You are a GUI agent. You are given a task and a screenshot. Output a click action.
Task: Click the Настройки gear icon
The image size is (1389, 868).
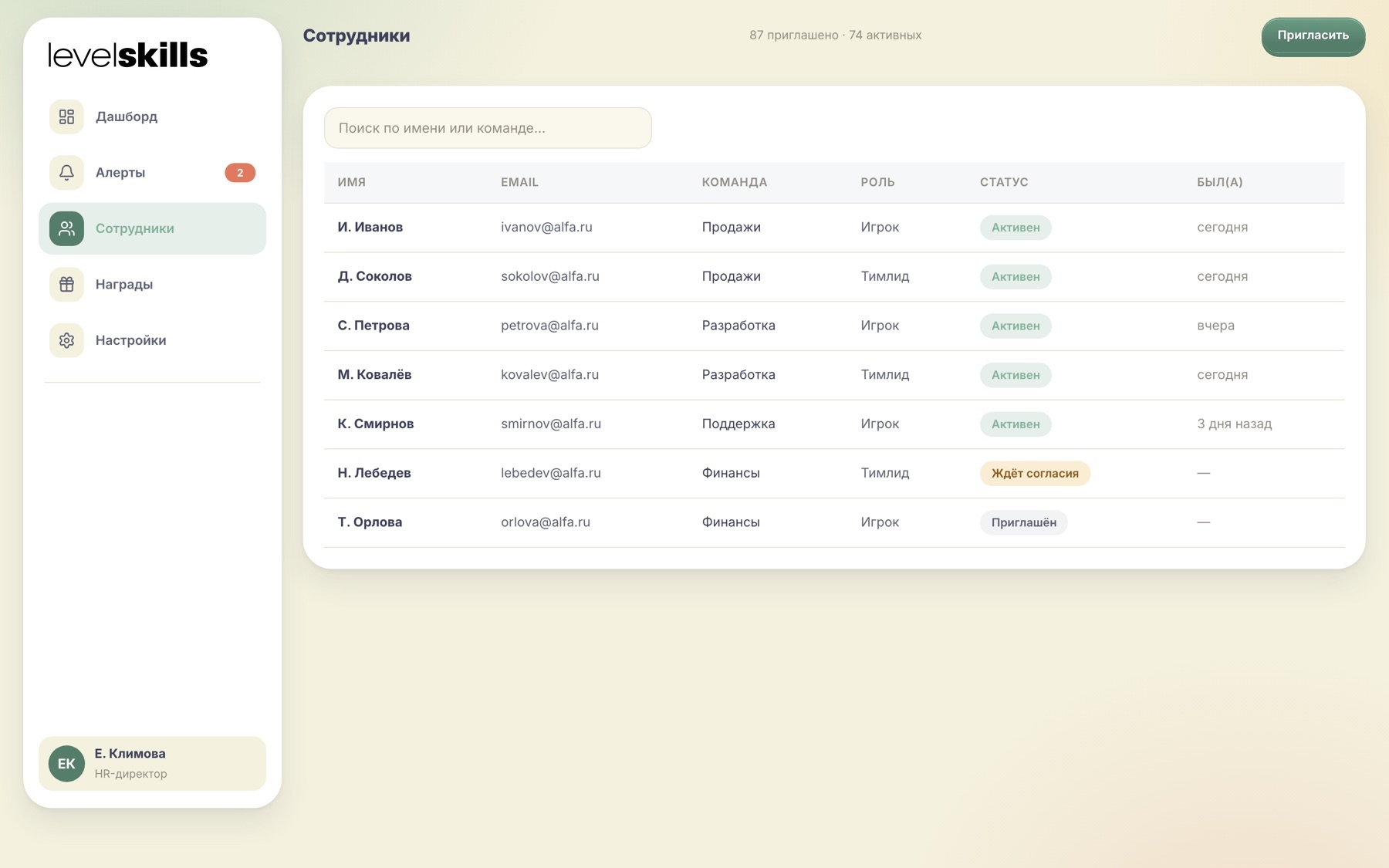[x=66, y=340]
